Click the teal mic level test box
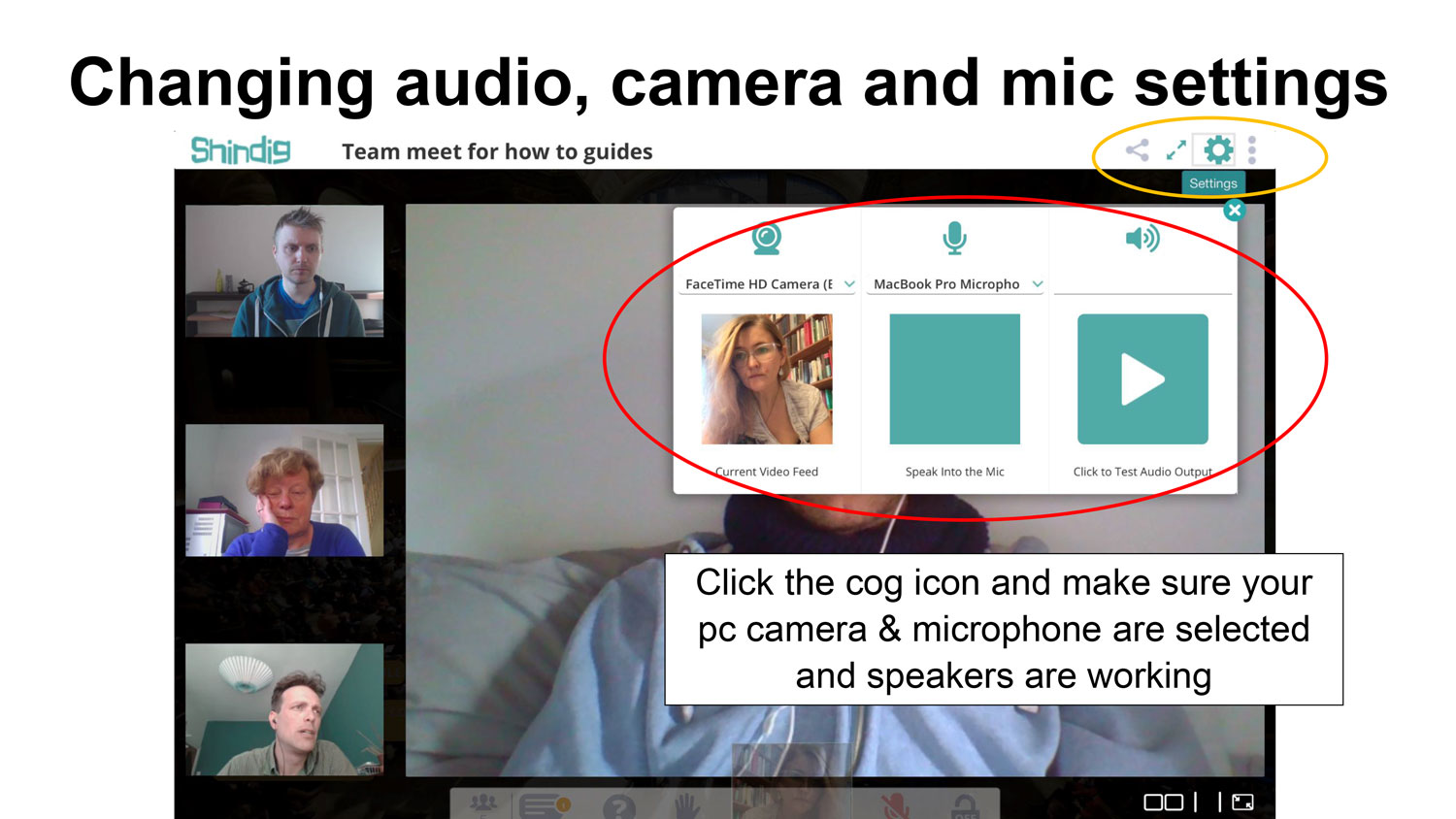Screen dimensions: 1456x819 coord(955,378)
